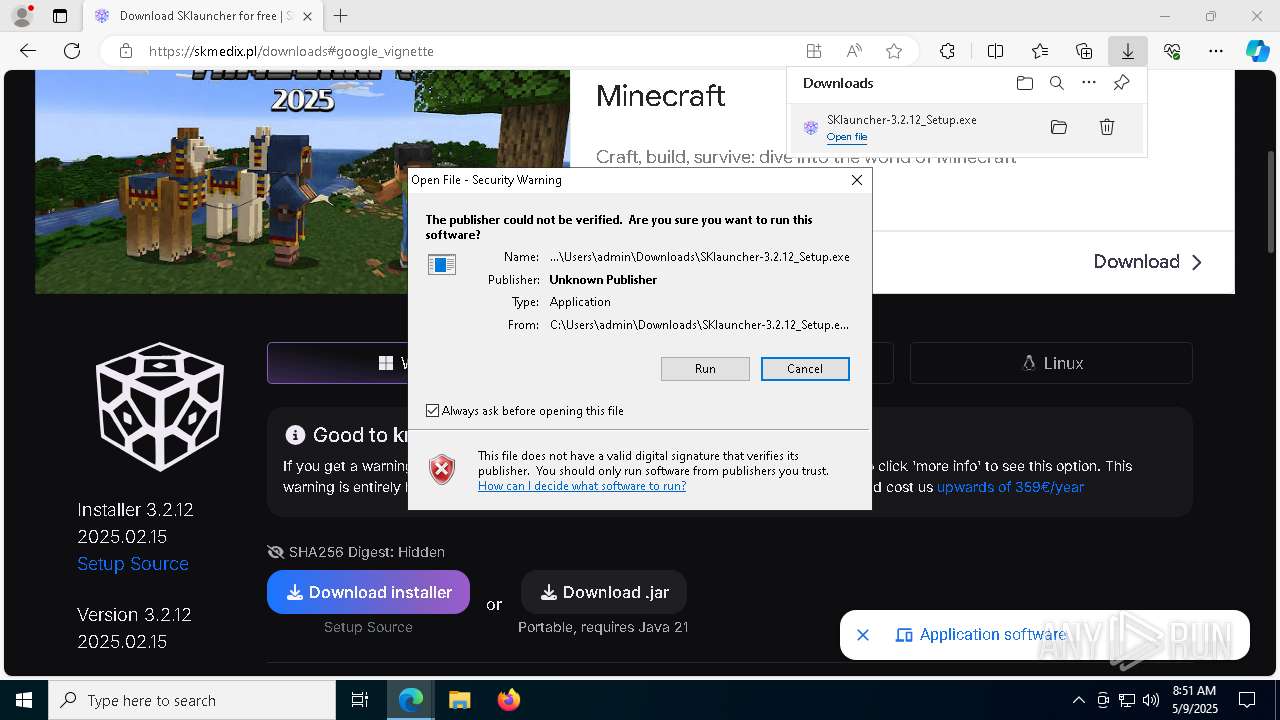Click Cancel in the Security Warning dialog
Screen dimensions: 1280x720
click(x=805, y=369)
